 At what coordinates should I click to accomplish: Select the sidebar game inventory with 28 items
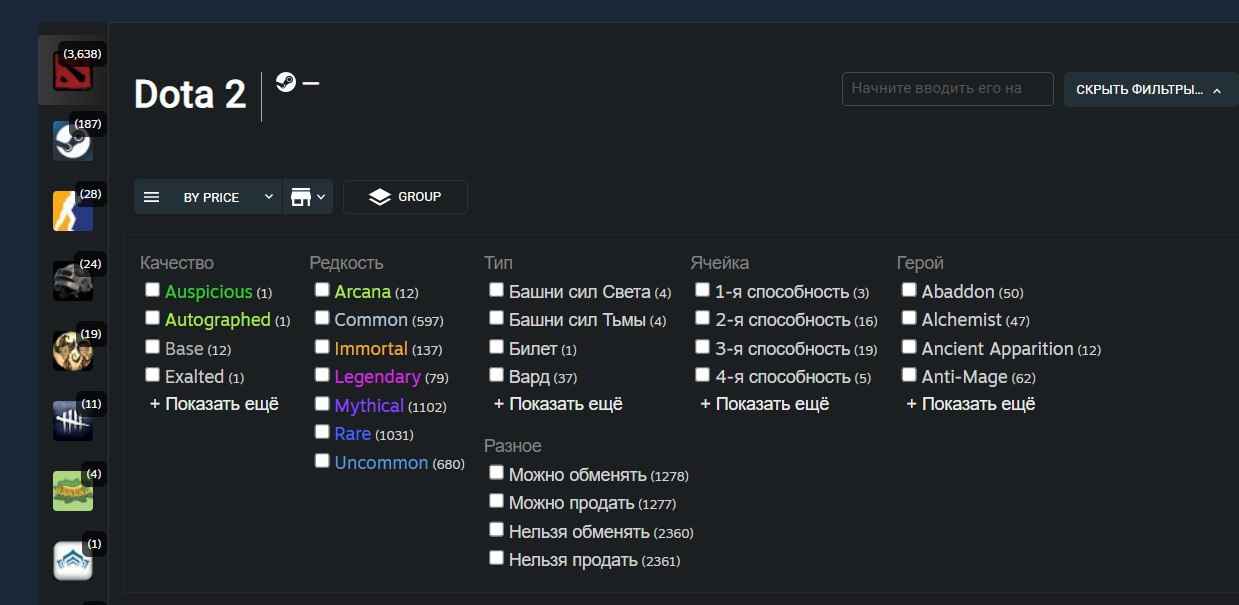72,210
